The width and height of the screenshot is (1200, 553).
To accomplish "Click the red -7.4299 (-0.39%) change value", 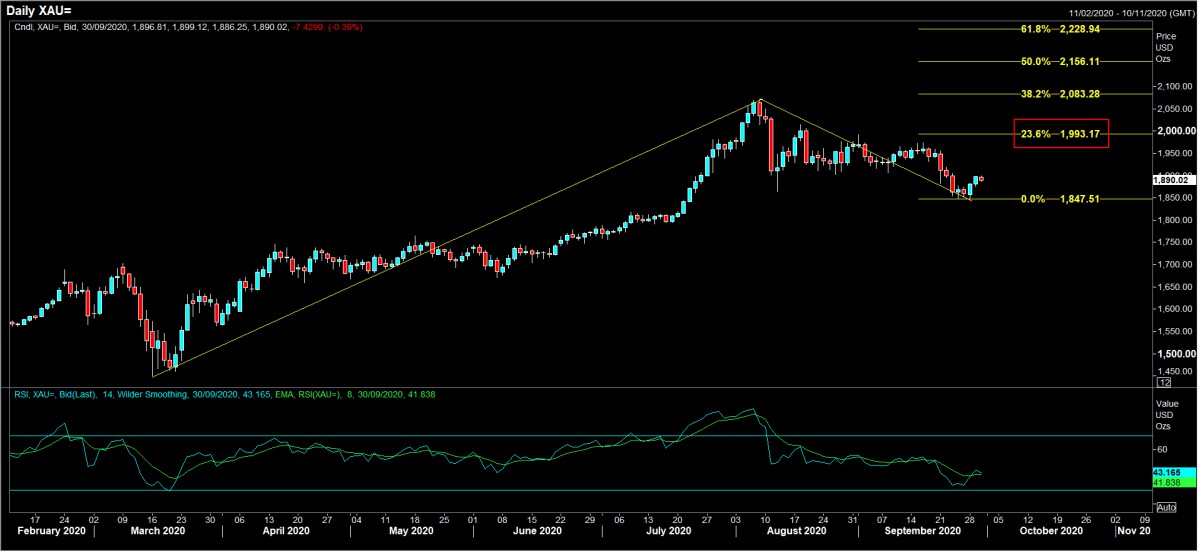I will [x=326, y=27].
